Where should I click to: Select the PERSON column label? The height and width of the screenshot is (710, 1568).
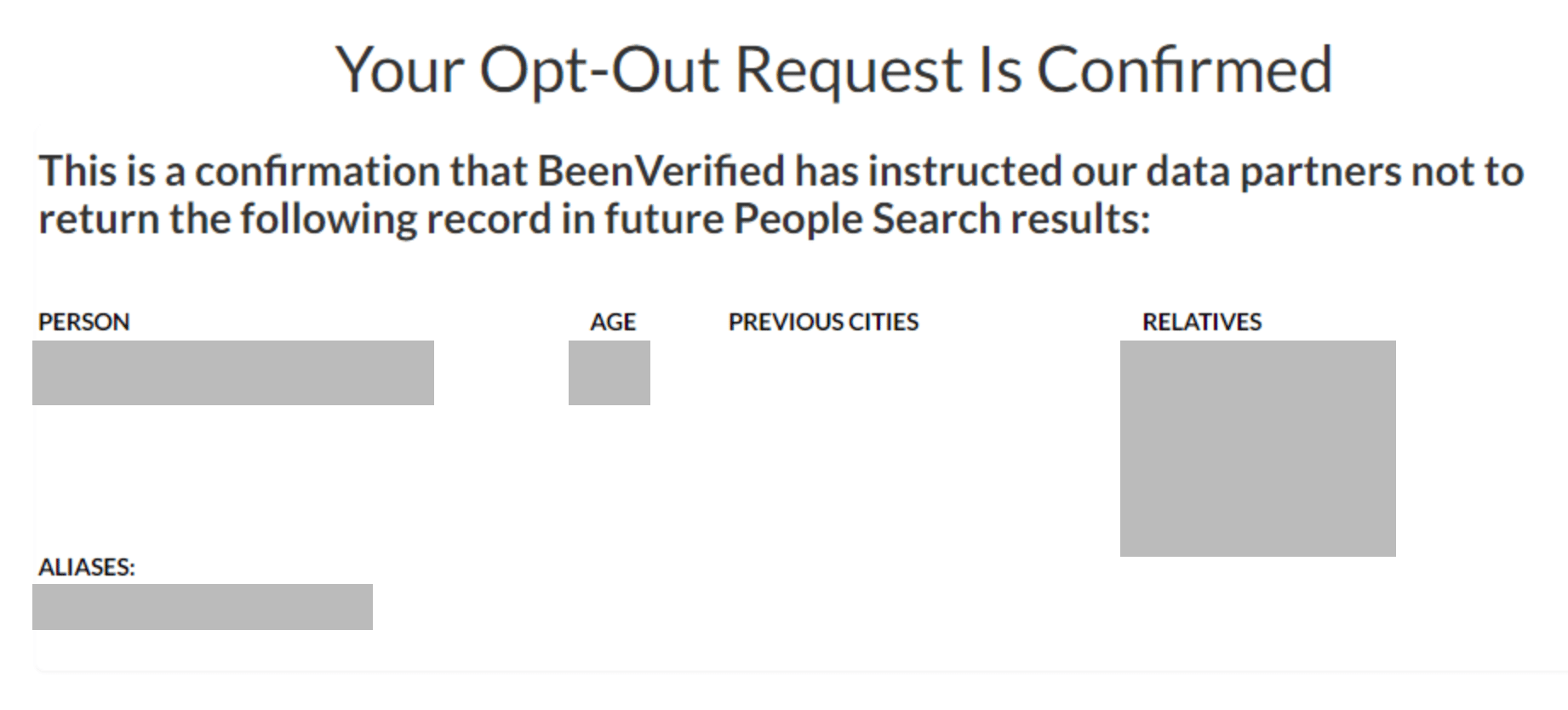tap(84, 322)
